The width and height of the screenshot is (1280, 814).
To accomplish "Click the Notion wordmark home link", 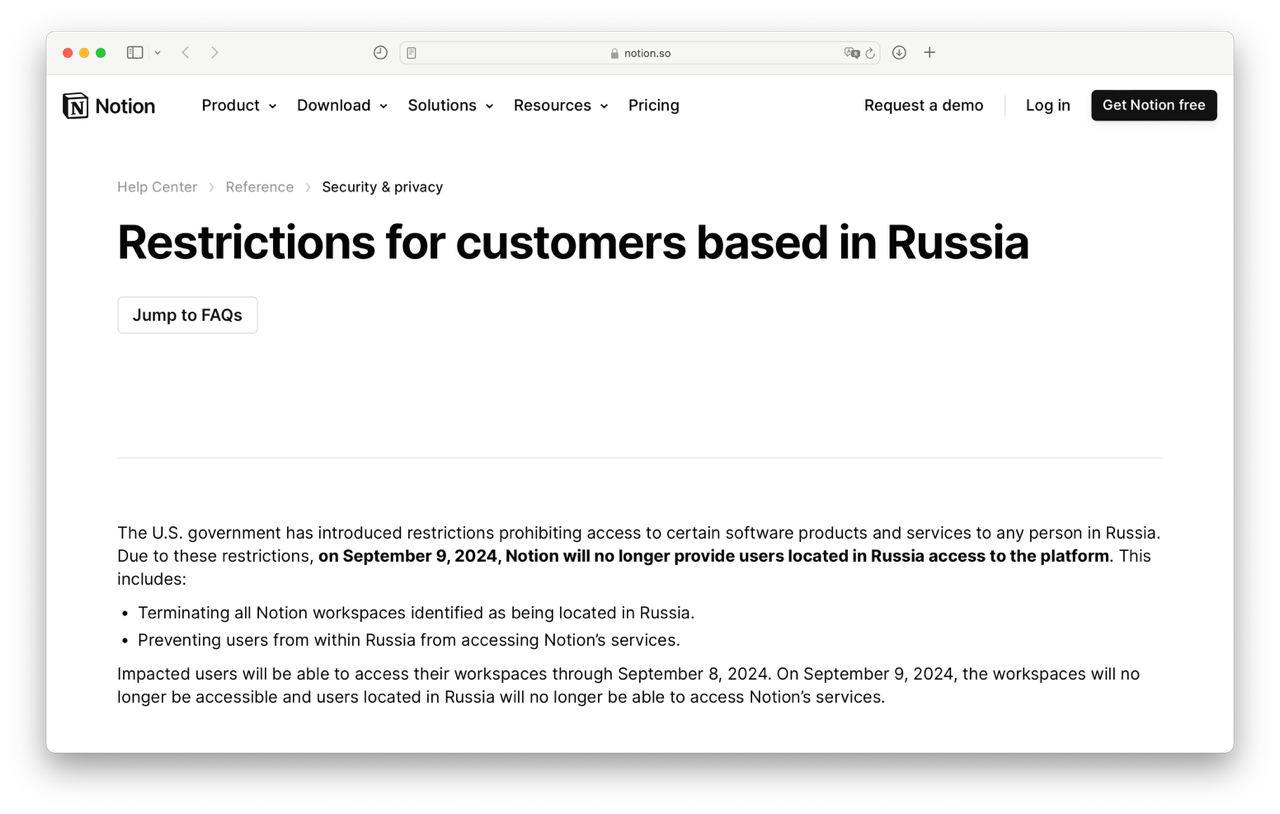I will click(125, 106).
